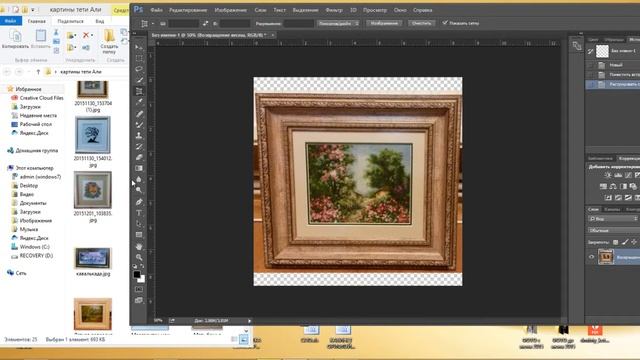Swap width and height crop values
The width and height of the screenshot is (640, 360).
coord(205,23)
